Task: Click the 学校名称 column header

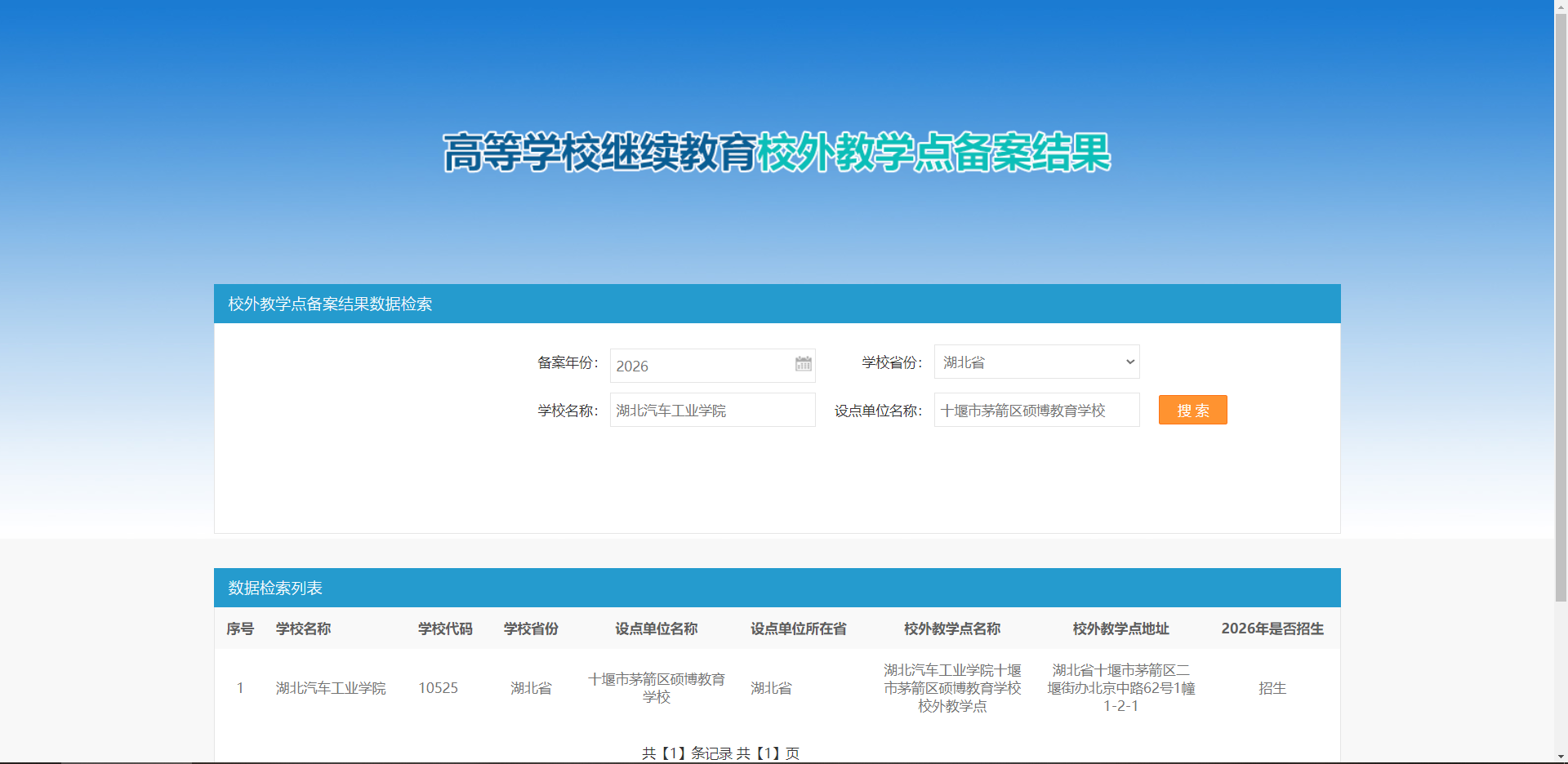Action: pyautogui.click(x=303, y=629)
